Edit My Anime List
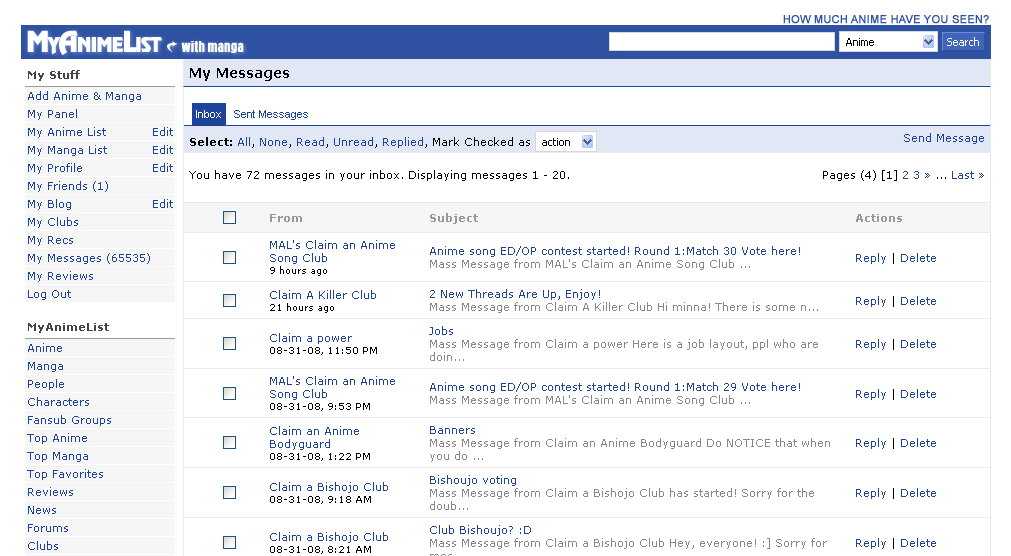 tap(162, 132)
